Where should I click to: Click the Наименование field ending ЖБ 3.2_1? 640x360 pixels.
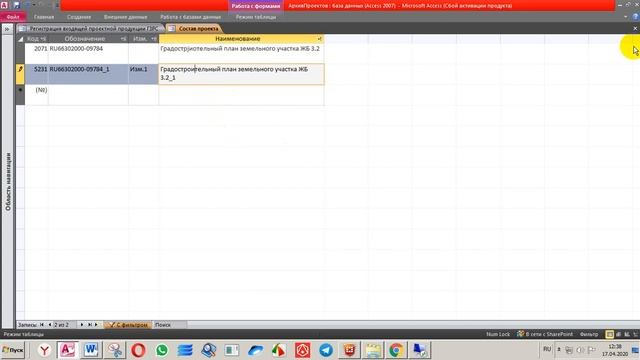241,74
